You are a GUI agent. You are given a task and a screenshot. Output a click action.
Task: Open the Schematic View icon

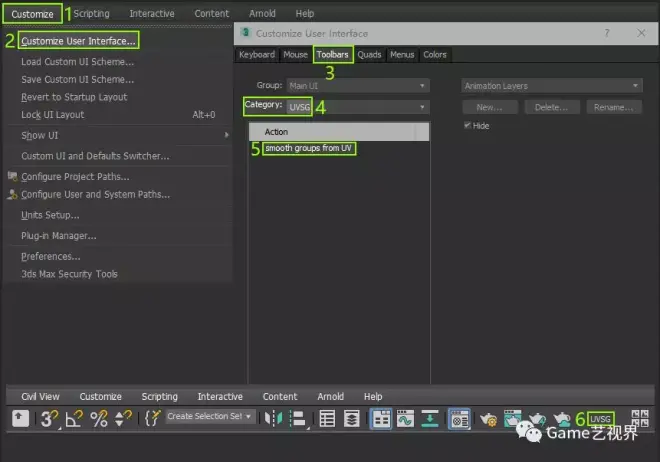click(x=430, y=419)
